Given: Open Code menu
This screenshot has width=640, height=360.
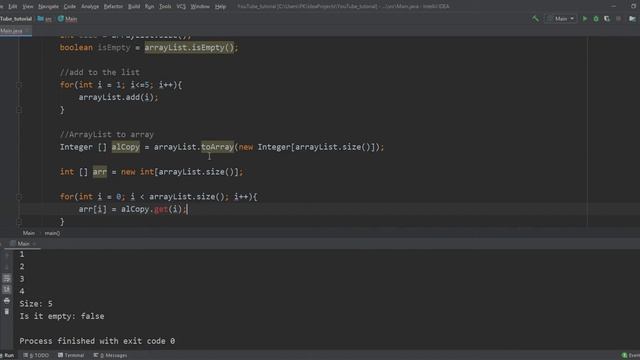Looking at the screenshot, I should 70,7.
